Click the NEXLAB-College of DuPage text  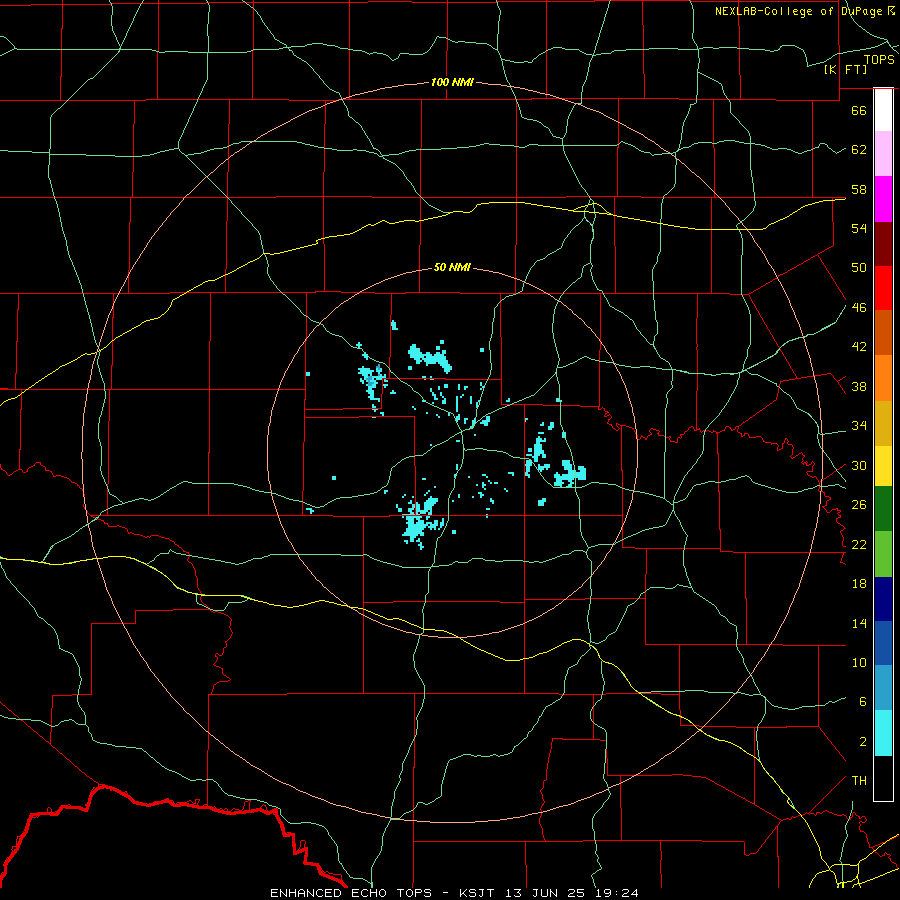tap(800, 11)
